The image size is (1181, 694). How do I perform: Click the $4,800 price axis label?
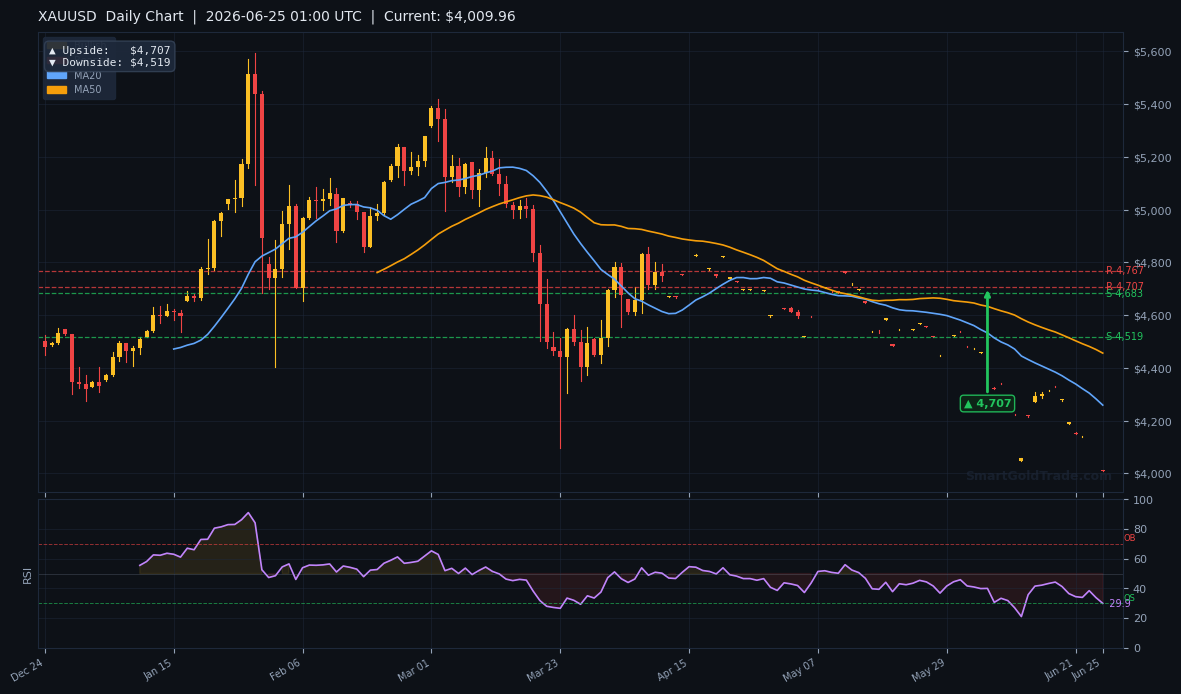pos(1152,263)
